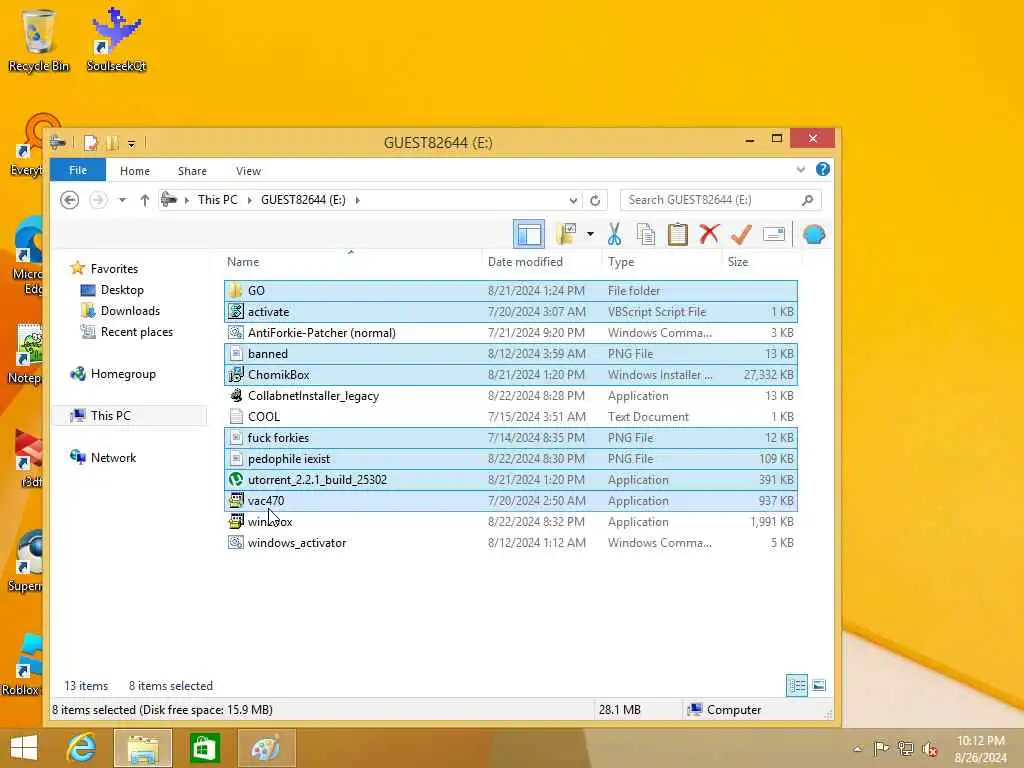Open Windows Store from taskbar
The width and height of the screenshot is (1024, 768).
coord(204,748)
